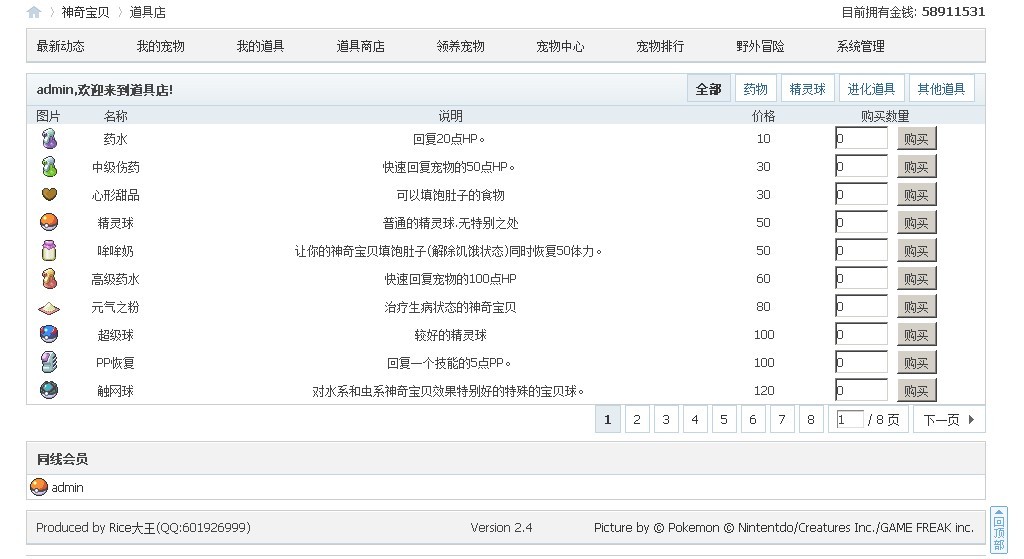Focus quantity field for 哞哞奶
The width and height of the screenshot is (1024, 559).
861,251
